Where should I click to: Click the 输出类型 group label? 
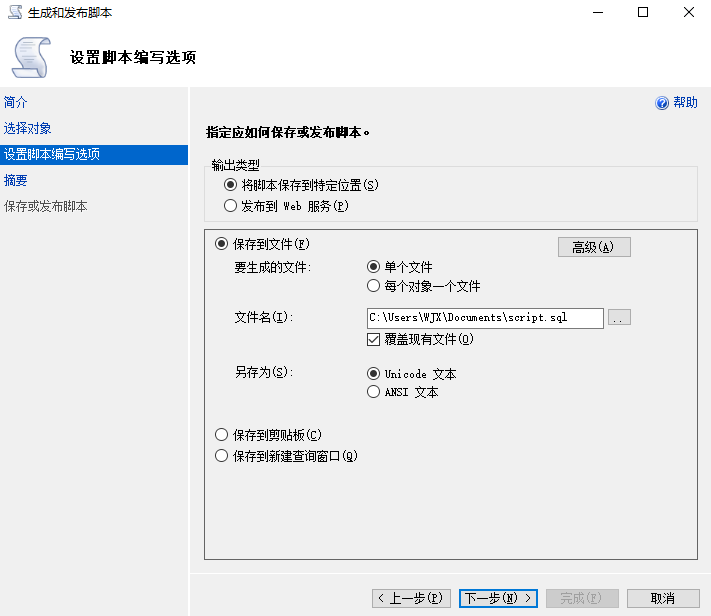pyautogui.click(x=235, y=165)
